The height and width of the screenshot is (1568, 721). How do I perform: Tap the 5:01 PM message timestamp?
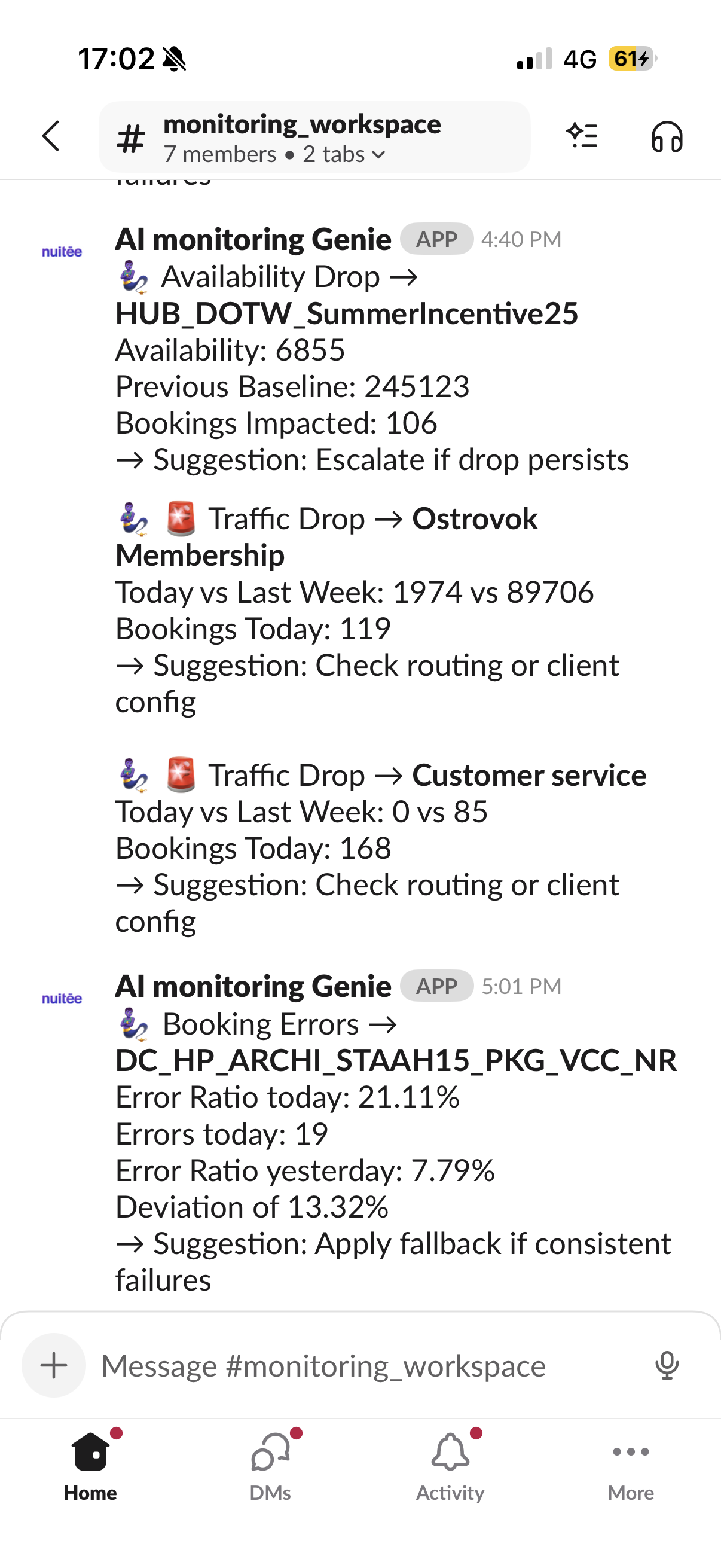[x=521, y=987]
